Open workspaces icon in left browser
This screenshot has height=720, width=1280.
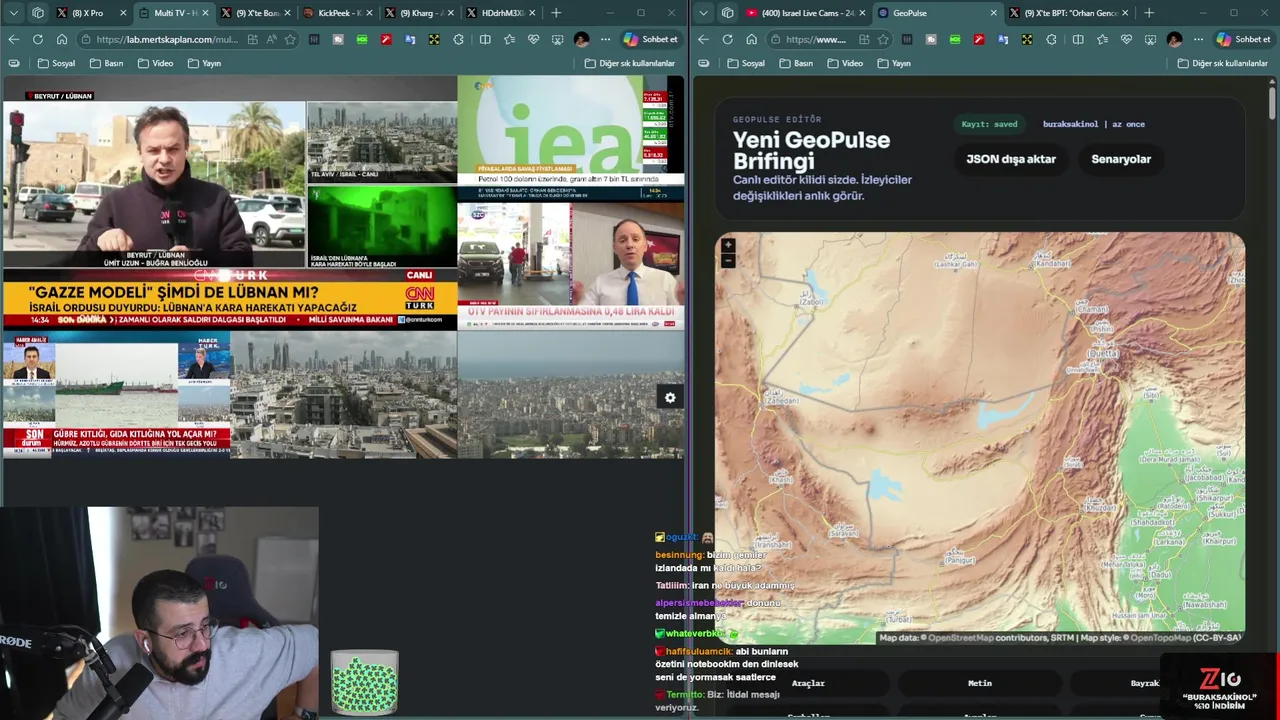(x=37, y=13)
